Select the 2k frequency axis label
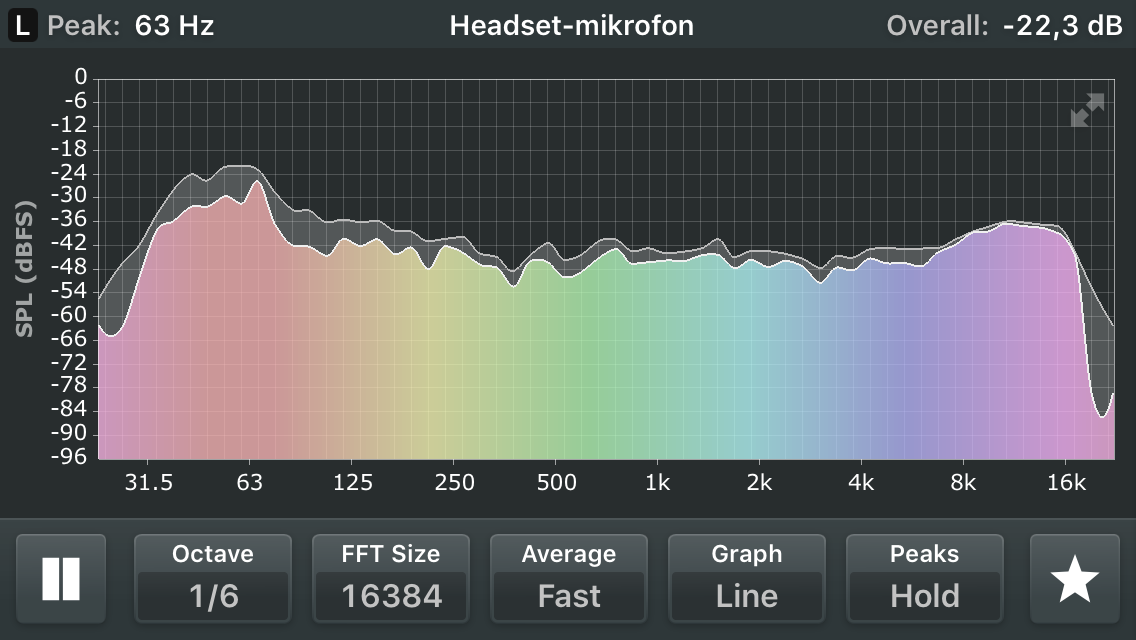This screenshot has width=1136, height=640. tap(759, 483)
